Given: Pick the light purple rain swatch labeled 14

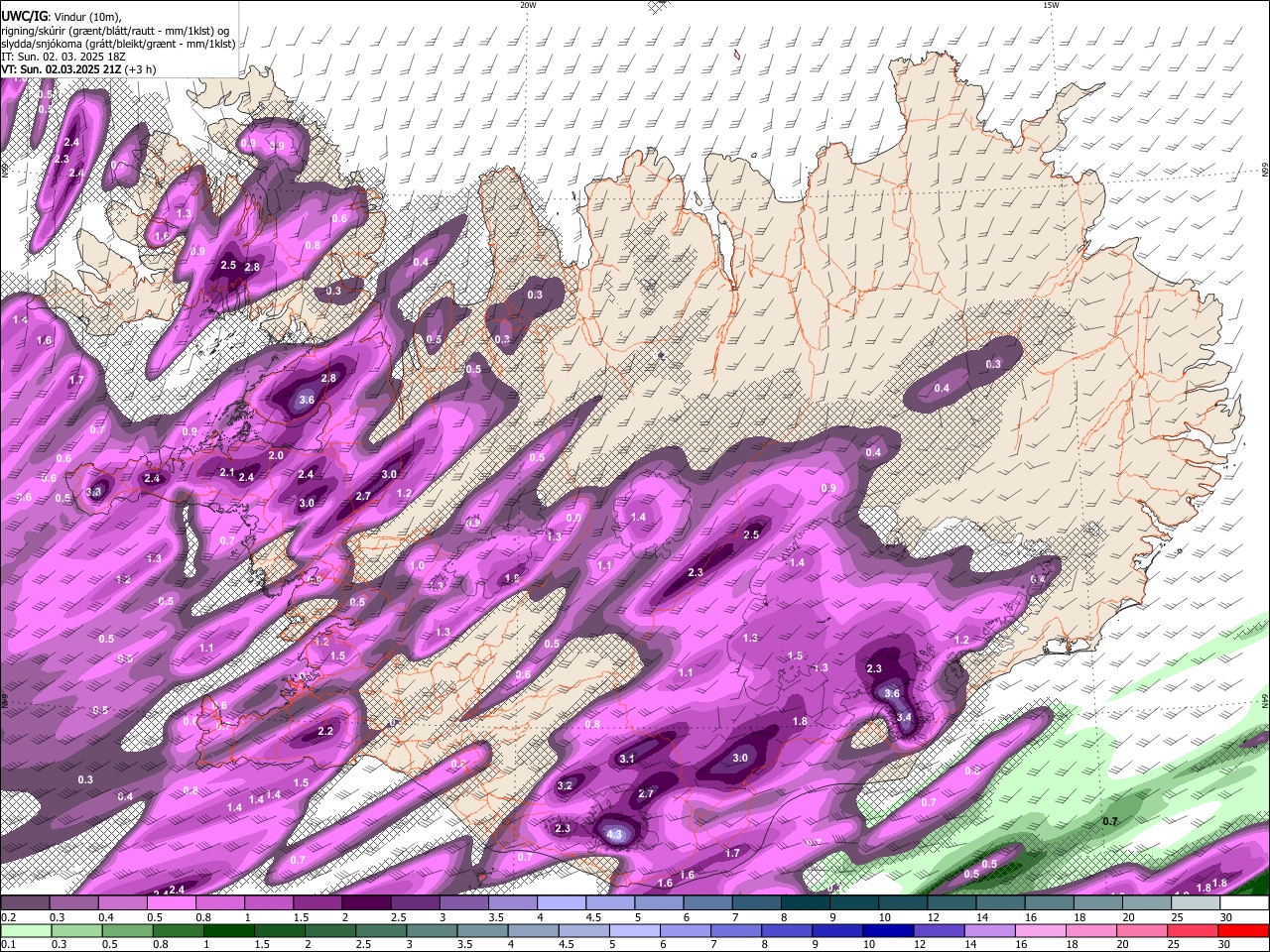Looking at the screenshot, I should pos(990,930).
